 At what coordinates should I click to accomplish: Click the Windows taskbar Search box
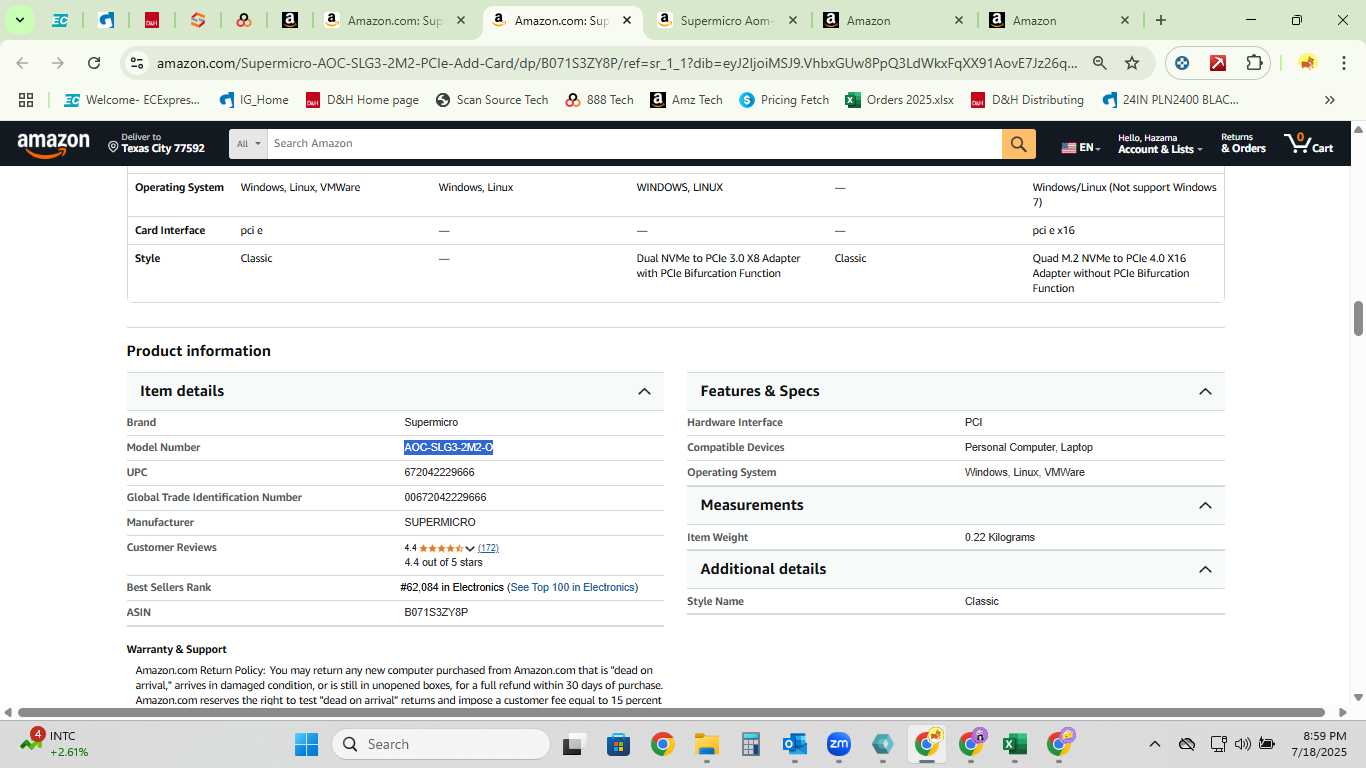(x=441, y=744)
